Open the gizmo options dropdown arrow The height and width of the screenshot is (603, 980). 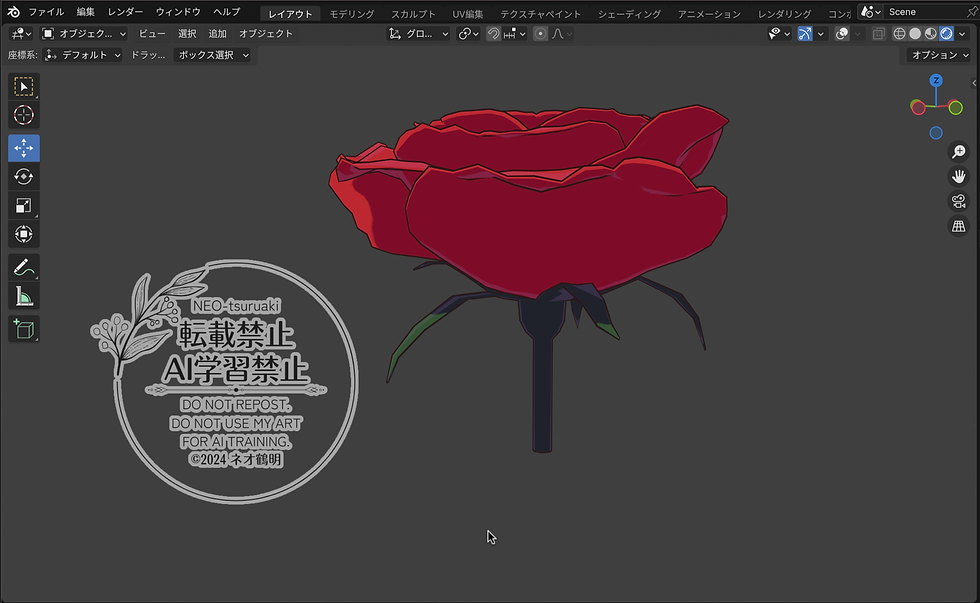tap(821, 34)
